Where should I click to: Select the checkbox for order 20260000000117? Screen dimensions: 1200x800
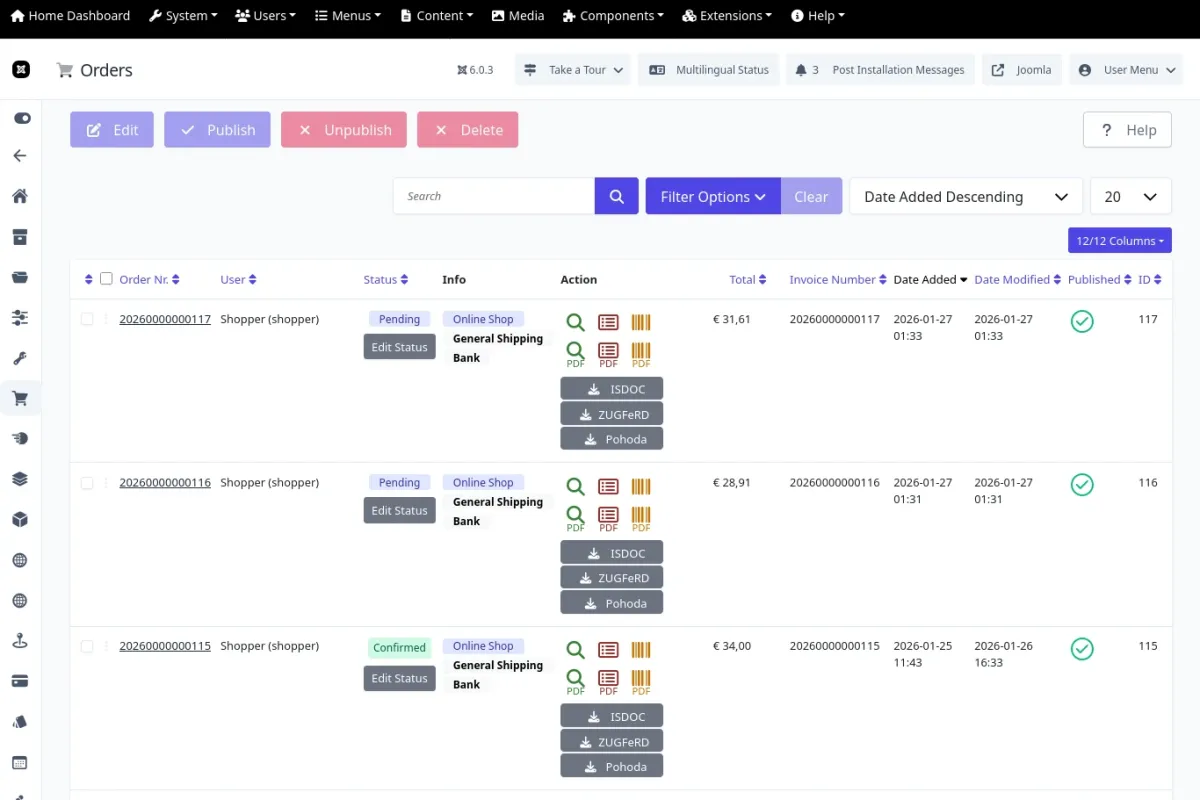click(87, 319)
